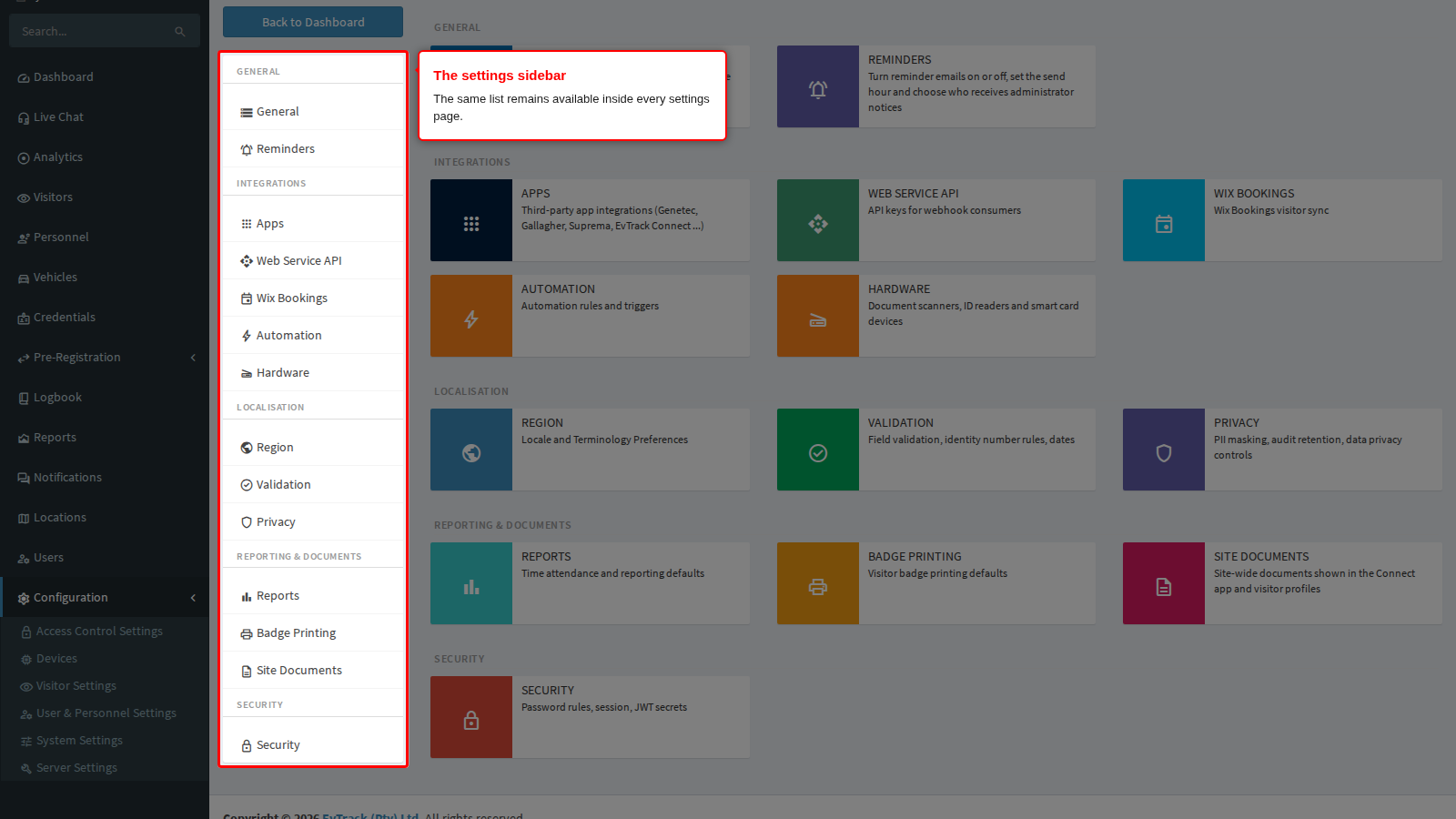Click the Live Chat headset icon
Viewport: 1456px width, 819px height.
(x=24, y=117)
